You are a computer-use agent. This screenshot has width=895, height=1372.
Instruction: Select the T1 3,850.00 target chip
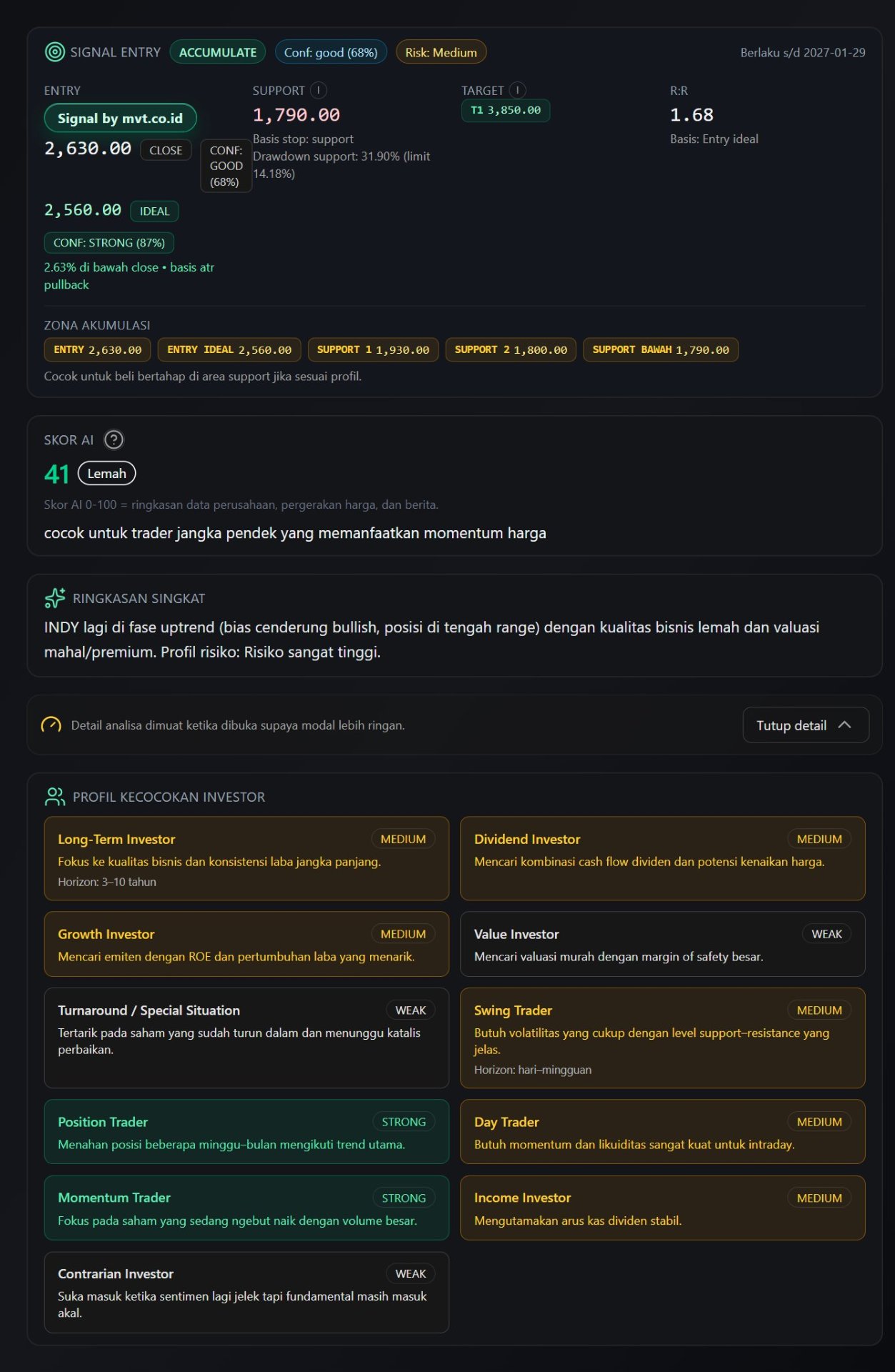coord(506,111)
